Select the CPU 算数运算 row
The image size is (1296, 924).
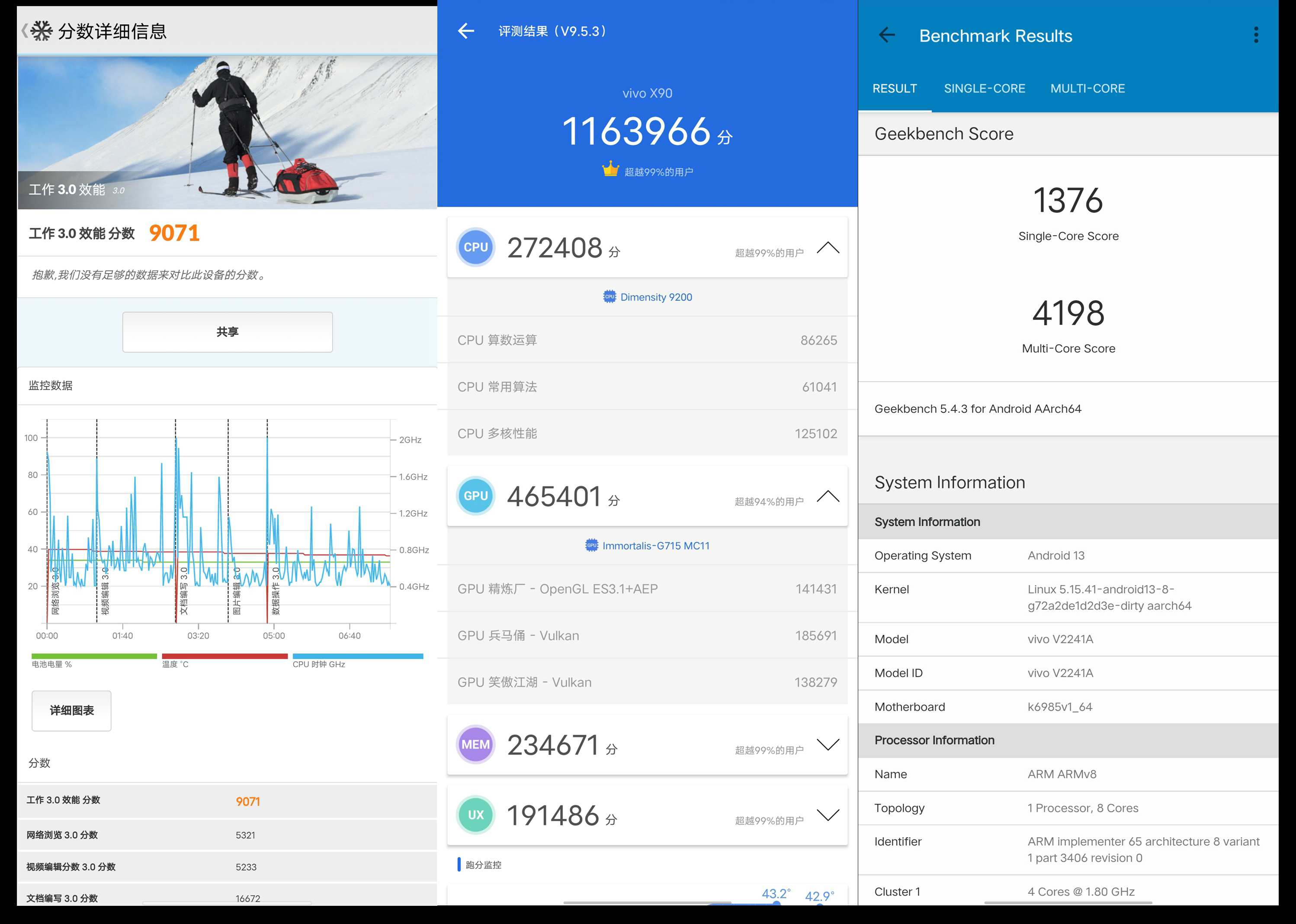click(x=647, y=340)
